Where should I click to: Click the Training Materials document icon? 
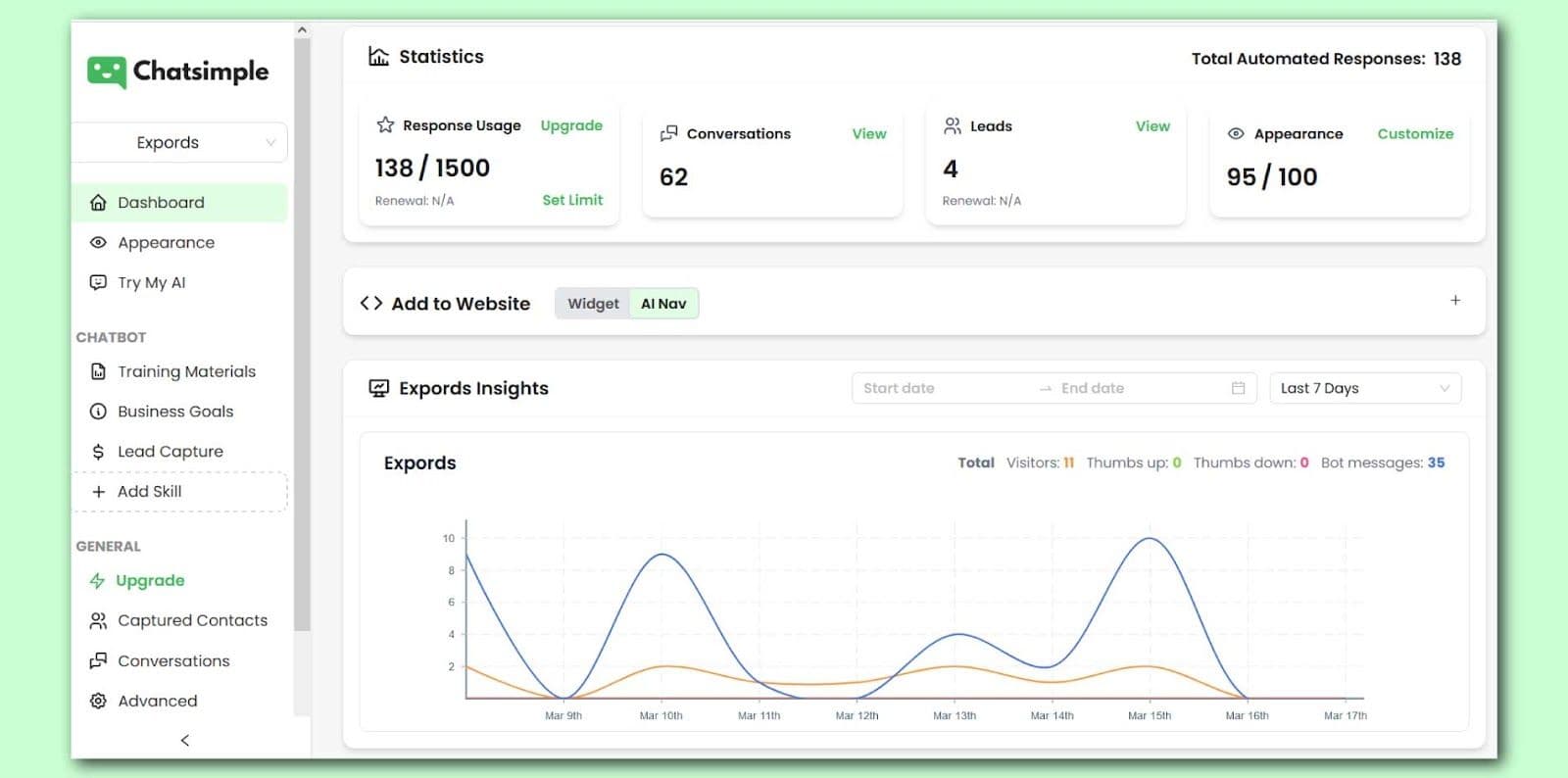98,371
